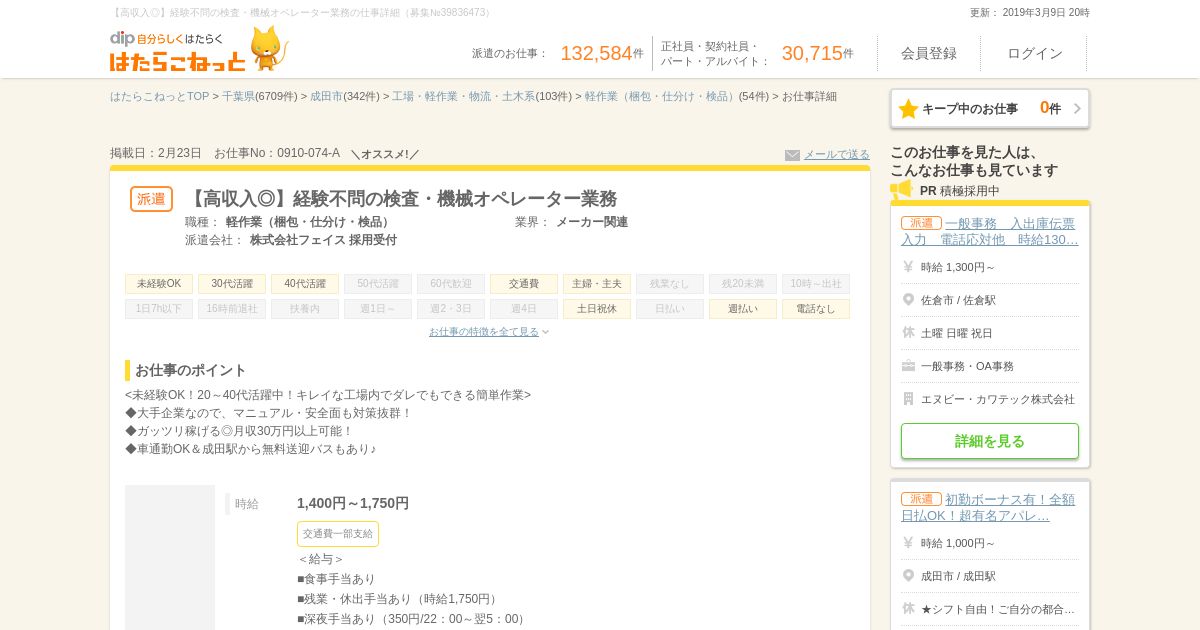Click the はたらこねっと cat mascot logo

[199, 49]
